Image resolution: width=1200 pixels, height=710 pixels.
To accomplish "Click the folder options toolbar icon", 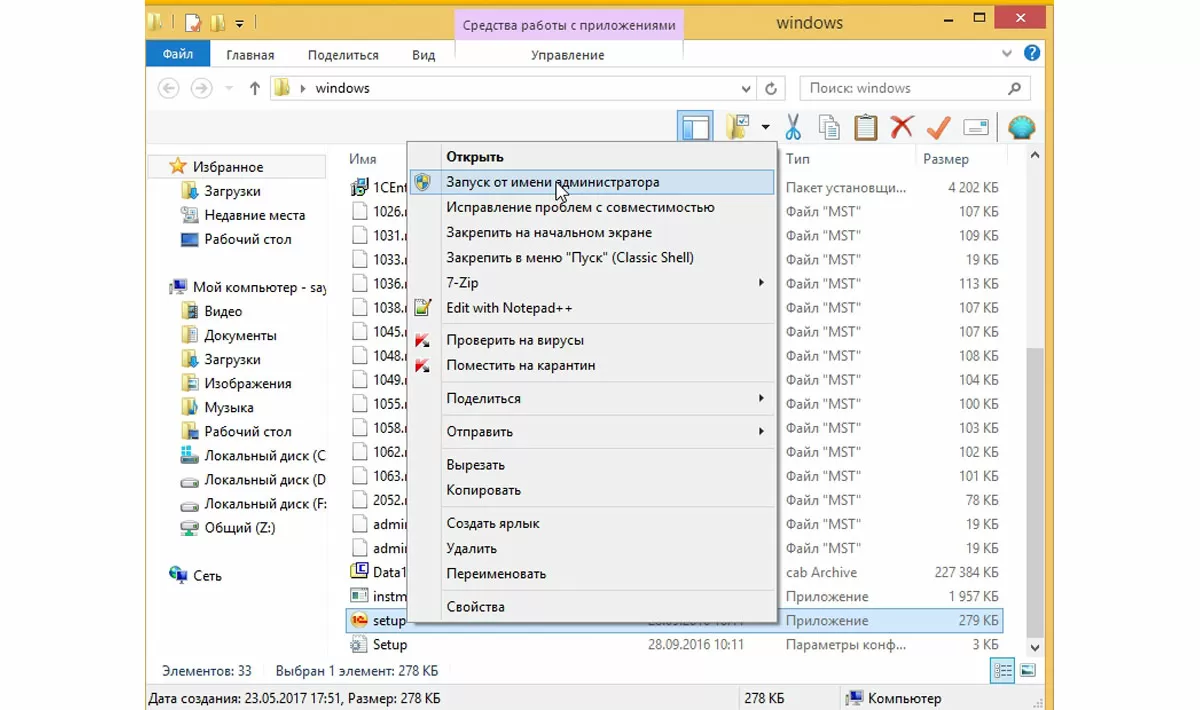I will 738,127.
